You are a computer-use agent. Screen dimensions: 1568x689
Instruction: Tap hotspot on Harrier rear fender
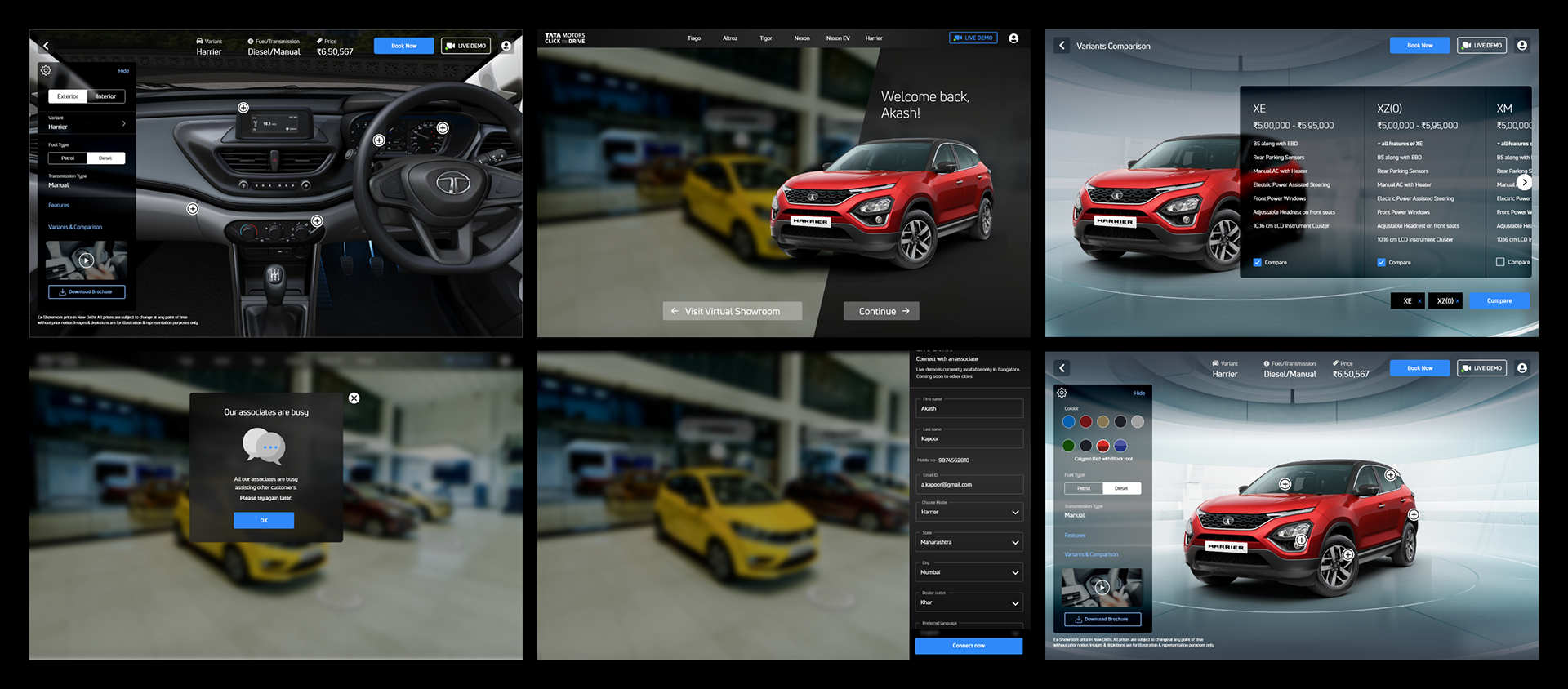[1414, 515]
